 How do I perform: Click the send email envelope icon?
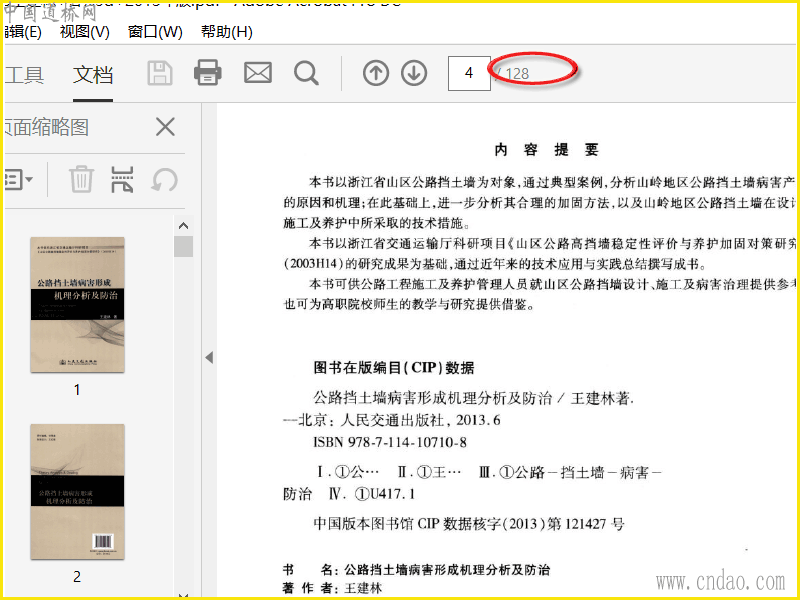coord(258,72)
